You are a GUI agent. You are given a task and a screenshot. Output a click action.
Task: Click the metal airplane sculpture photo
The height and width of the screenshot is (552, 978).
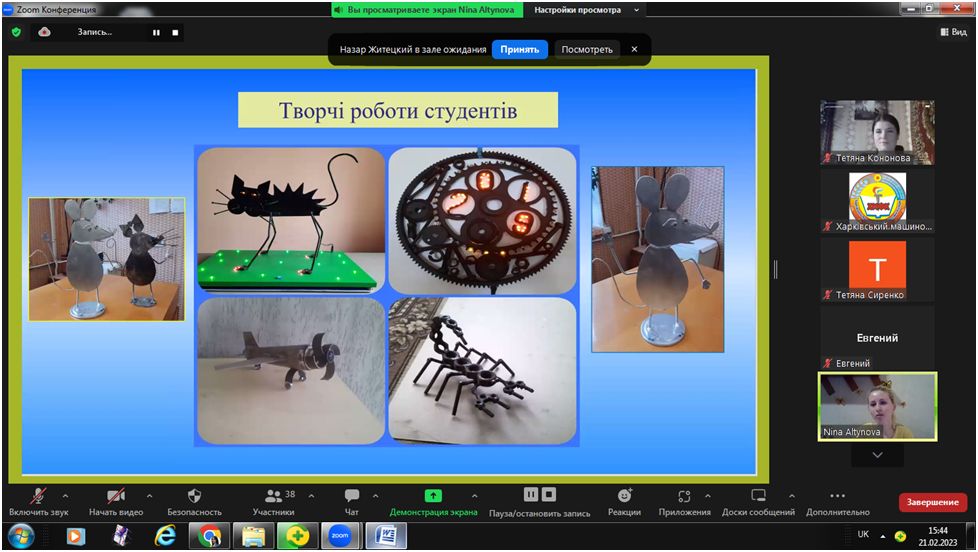pos(291,370)
